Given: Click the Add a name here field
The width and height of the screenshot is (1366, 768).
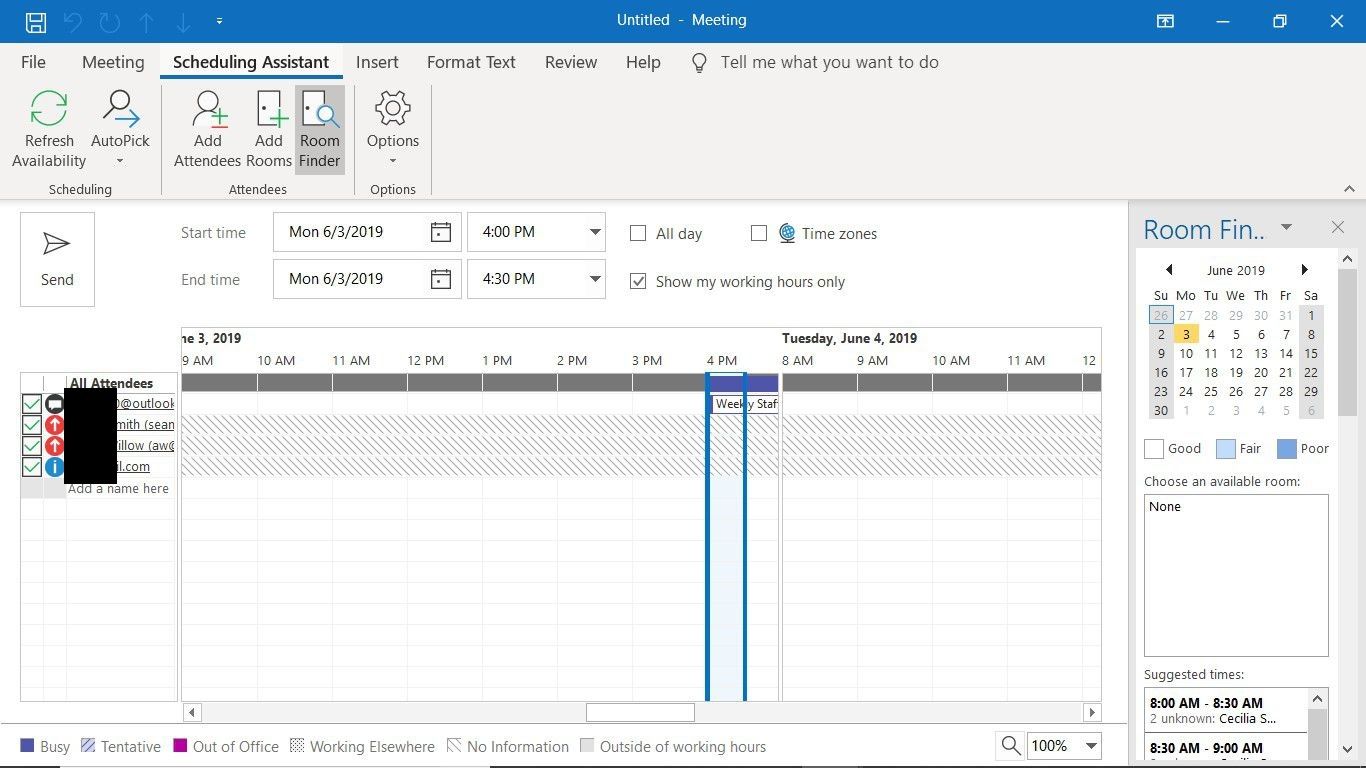Looking at the screenshot, I should coord(118,488).
